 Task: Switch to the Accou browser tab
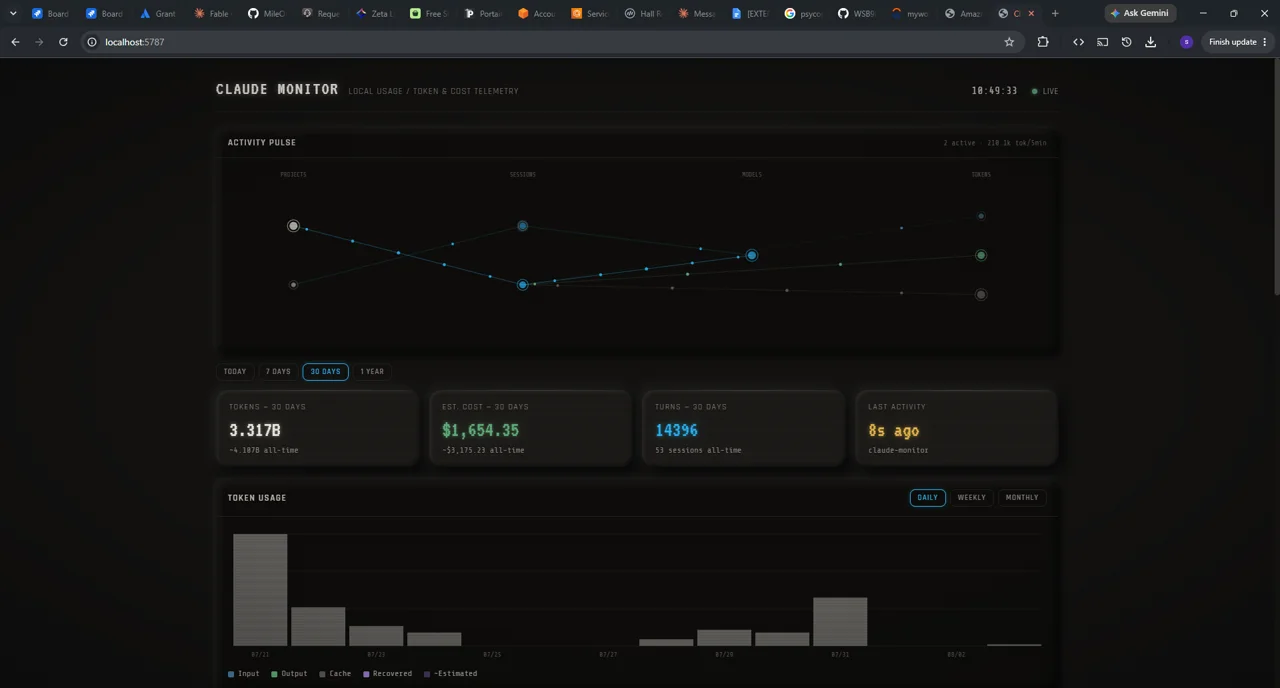535,14
